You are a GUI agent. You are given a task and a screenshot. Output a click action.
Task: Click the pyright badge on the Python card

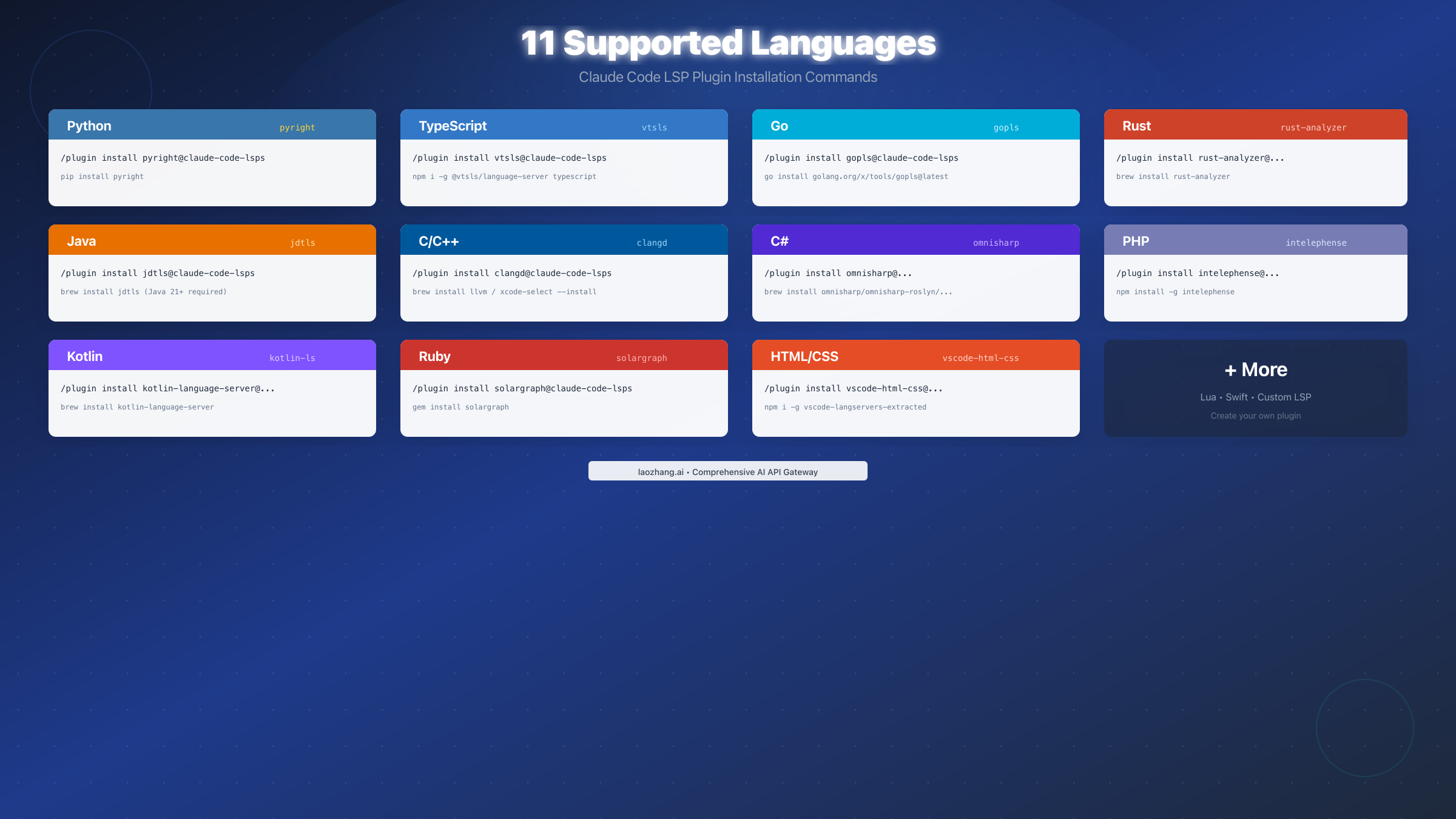pos(297,127)
